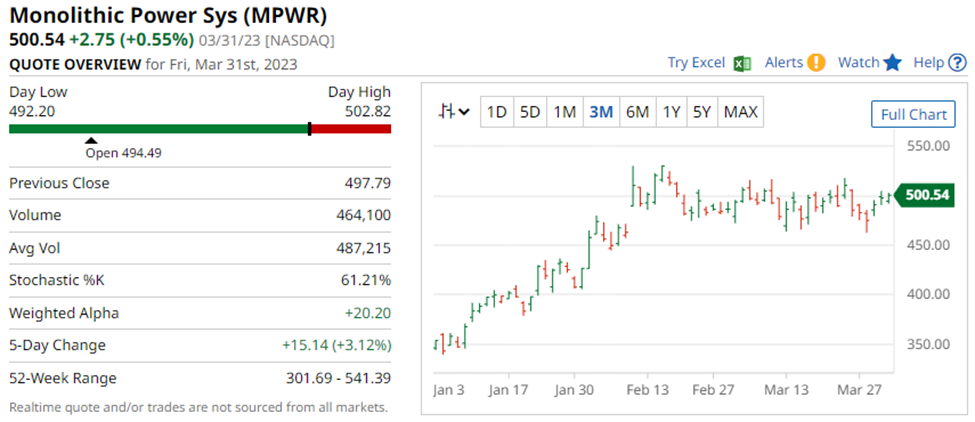Click the Watch link text
This screenshot has height=422, width=975.
pos(859,63)
